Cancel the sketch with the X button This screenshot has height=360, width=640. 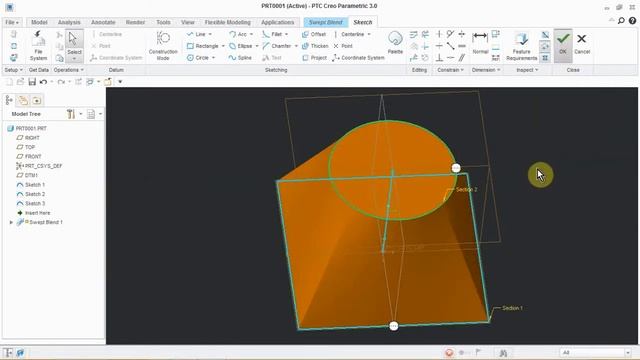582,43
